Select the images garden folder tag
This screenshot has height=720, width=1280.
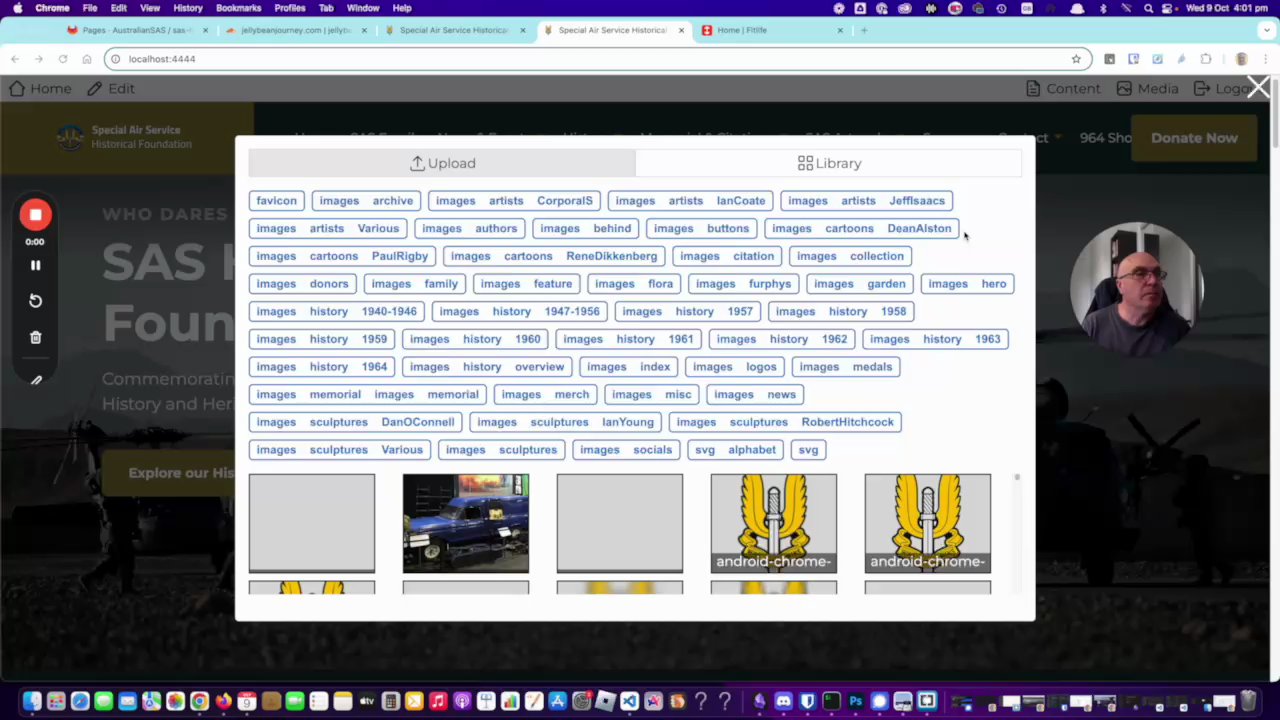pyautogui.click(x=859, y=284)
